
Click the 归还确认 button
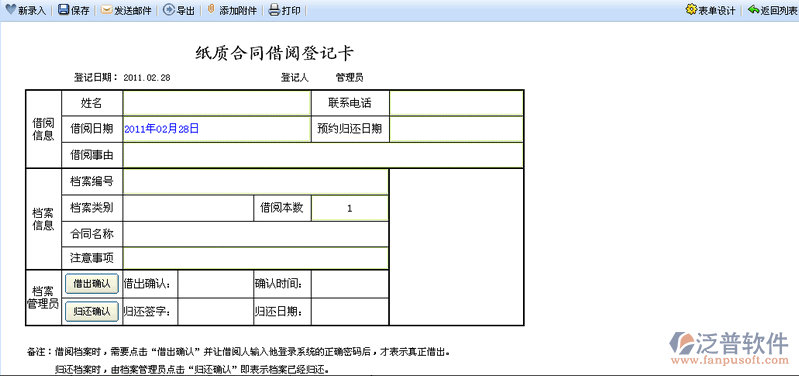coord(92,311)
